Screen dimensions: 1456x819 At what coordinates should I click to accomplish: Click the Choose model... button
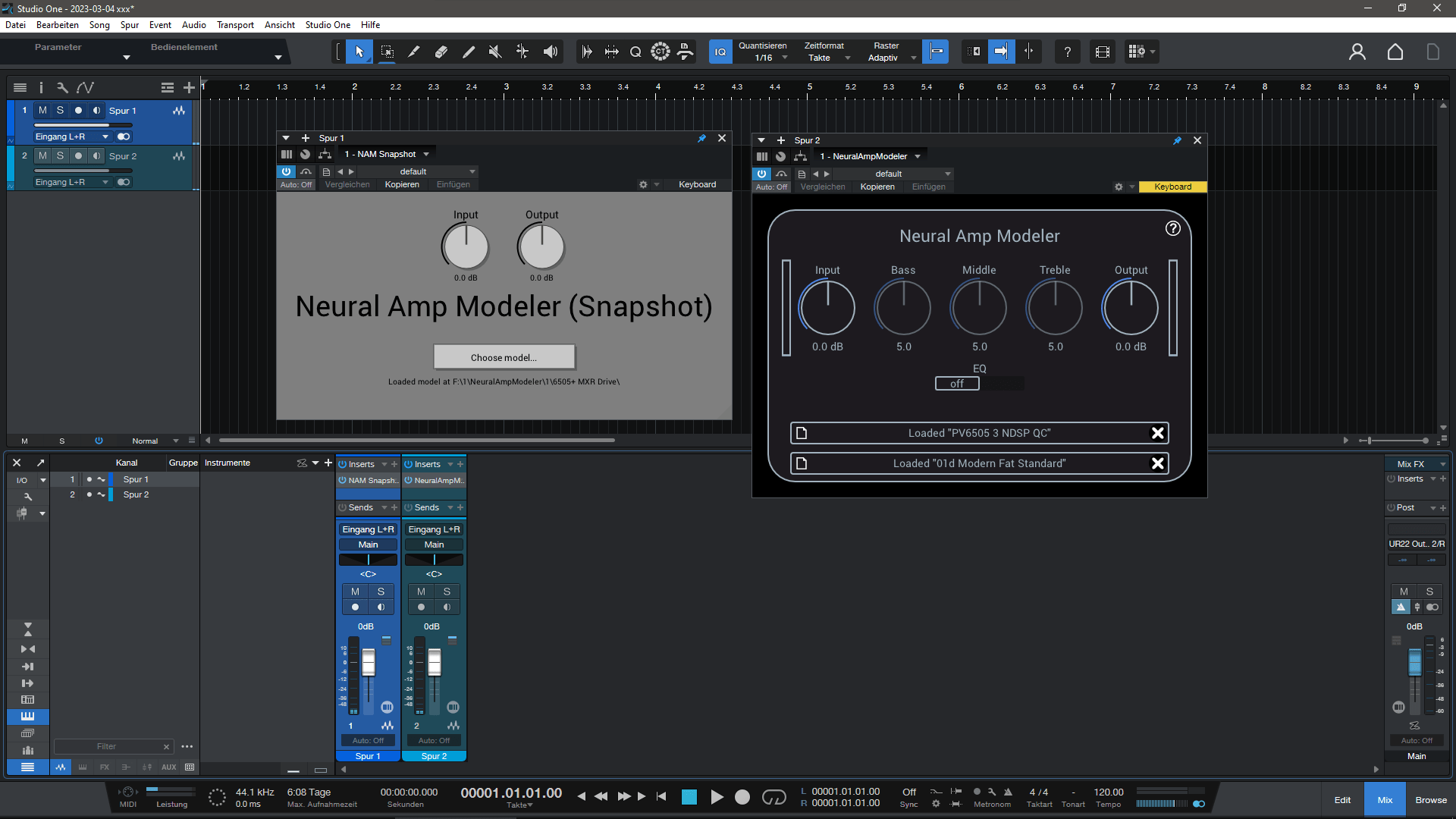point(504,357)
